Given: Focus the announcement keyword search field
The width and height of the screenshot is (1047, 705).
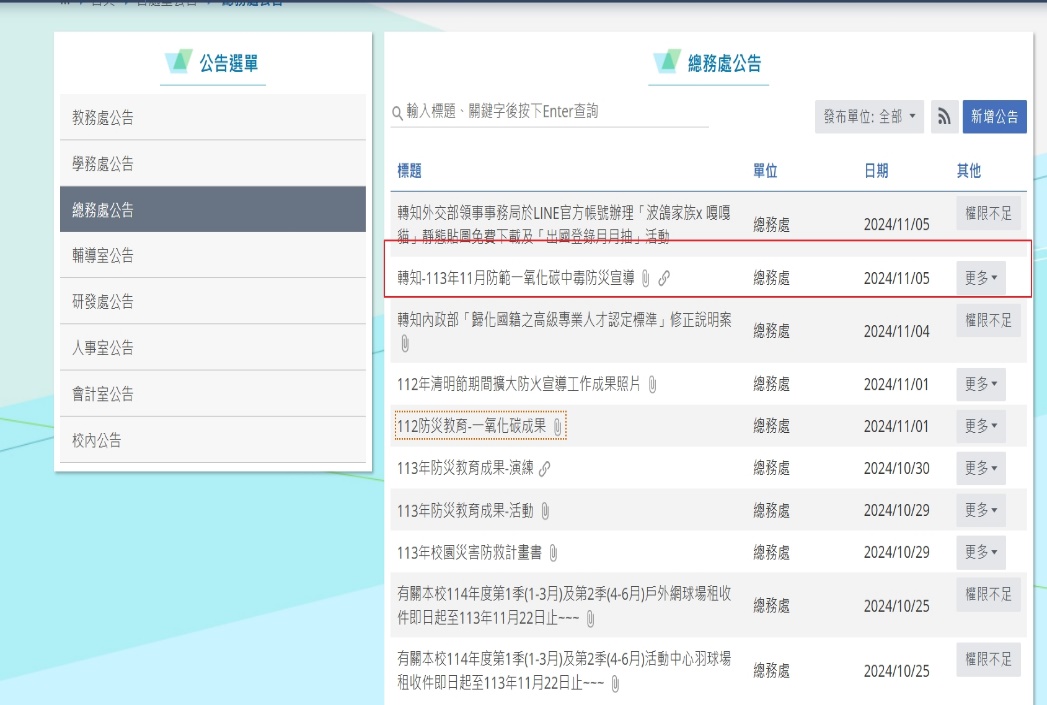Looking at the screenshot, I should click(556, 112).
